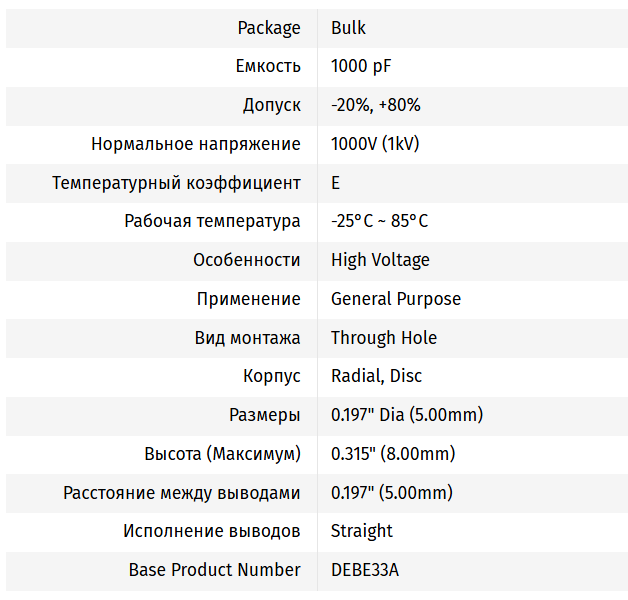This screenshot has width=628, height=600.
Task: Click the 1000V (1kV) voltage value
Action: tap(375, 144)
